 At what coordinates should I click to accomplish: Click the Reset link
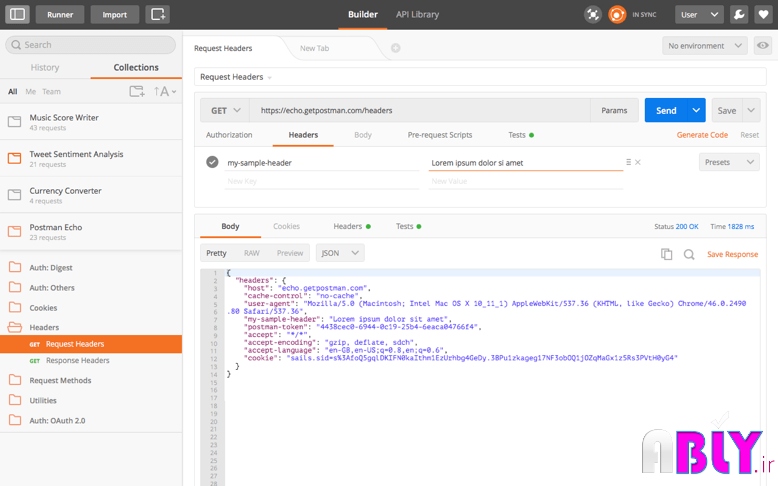point(749,135)
